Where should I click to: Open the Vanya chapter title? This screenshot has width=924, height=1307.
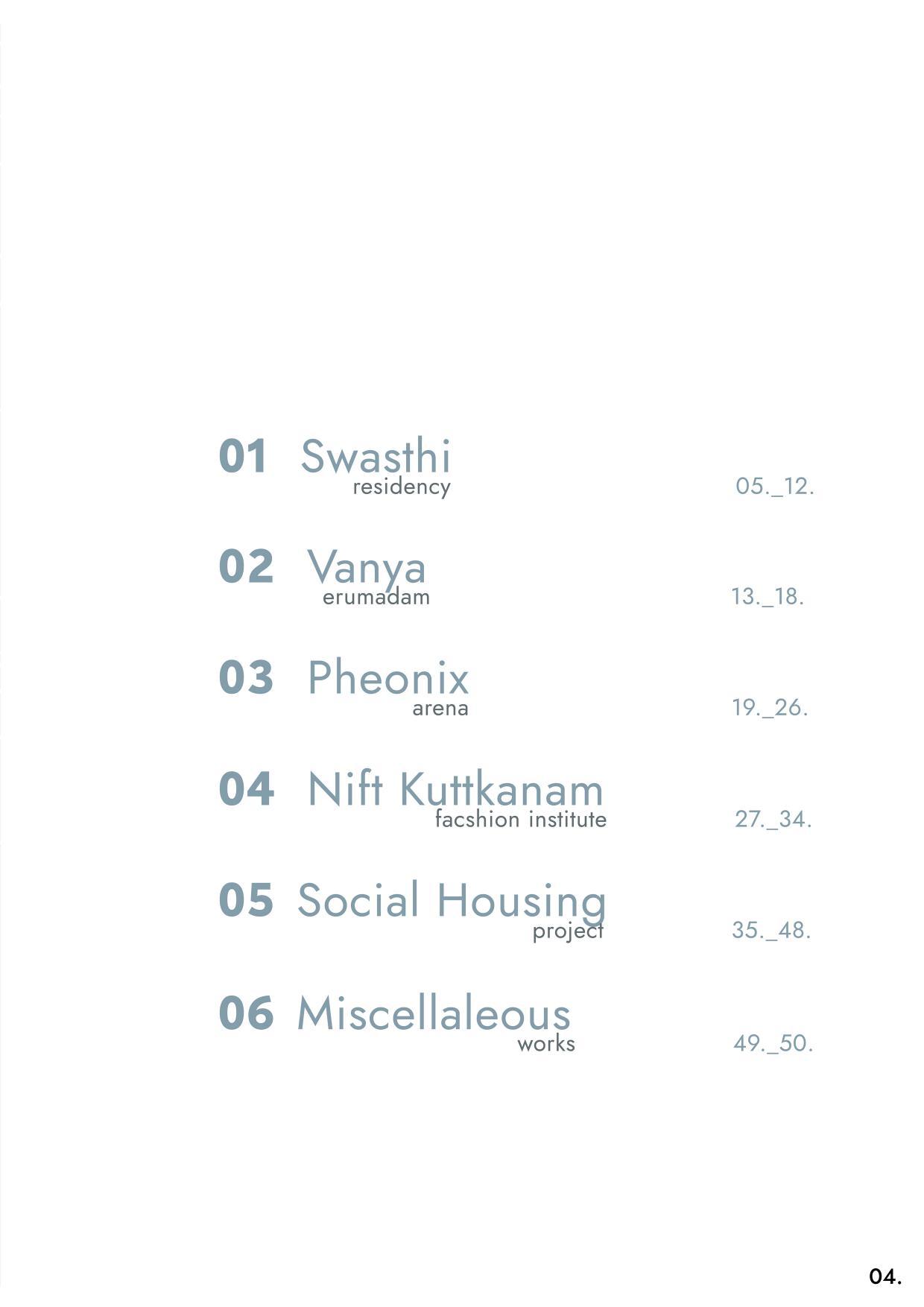[x=367, y=568]
